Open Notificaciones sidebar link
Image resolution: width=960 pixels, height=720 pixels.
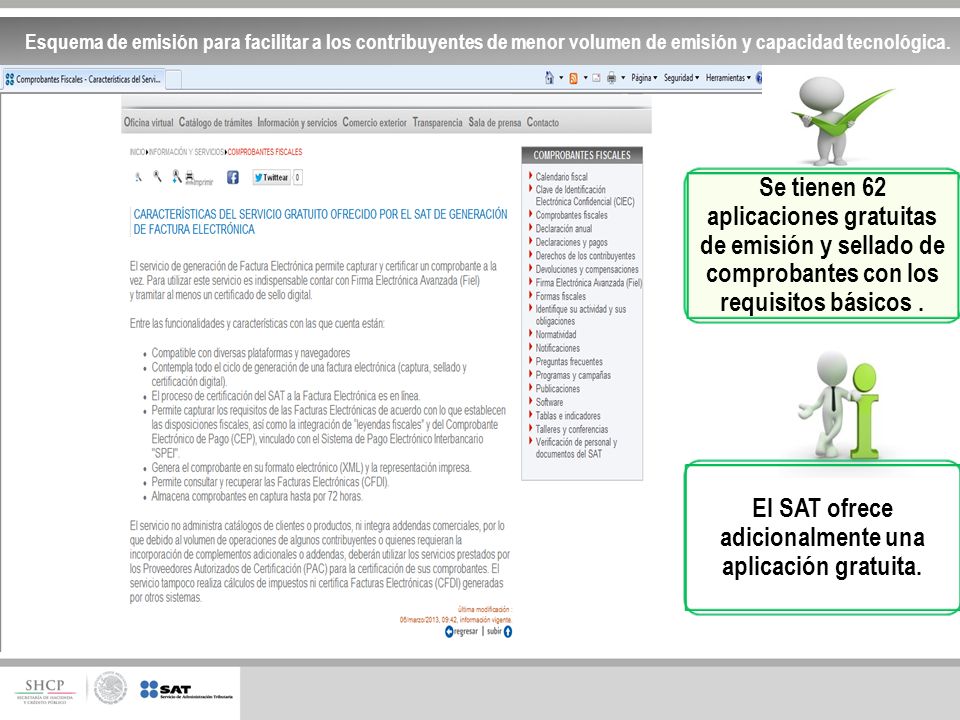click(x=557, y=348)
